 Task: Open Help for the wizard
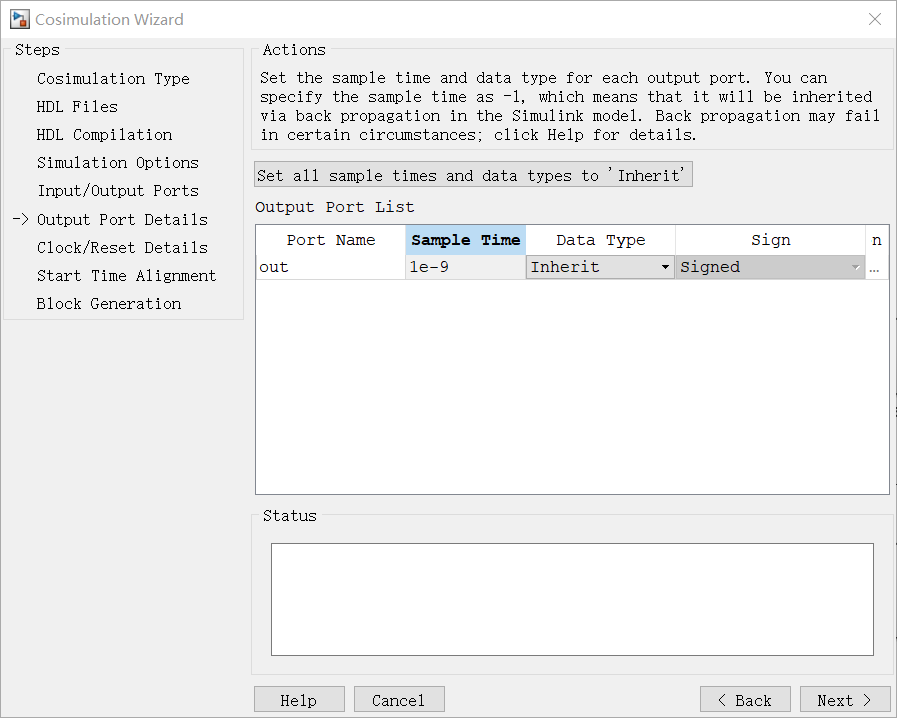point(299,700)
